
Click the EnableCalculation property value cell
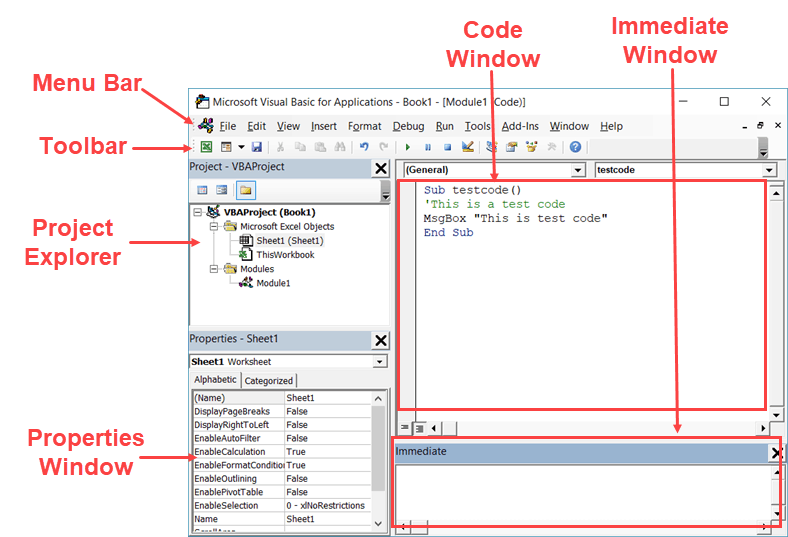pyautogui.click(x=326, y=452)
